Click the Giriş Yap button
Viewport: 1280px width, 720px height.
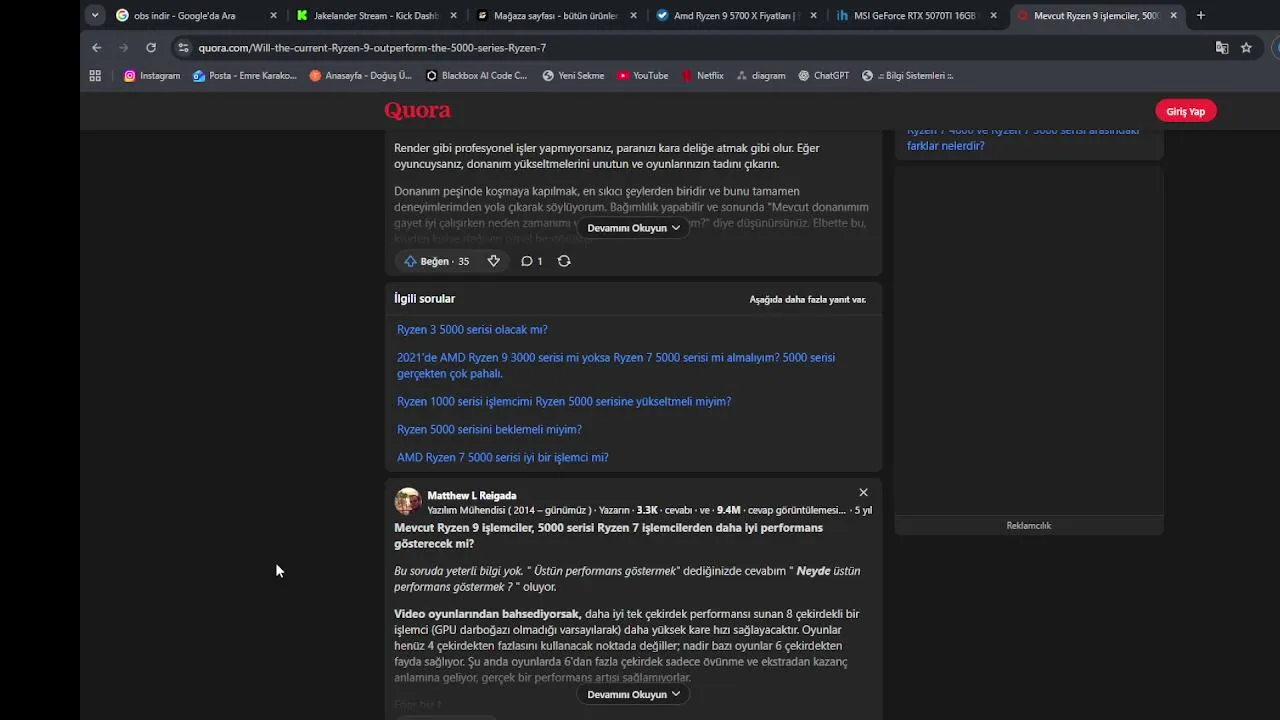pyautogui.click(x=1185, y=111)
